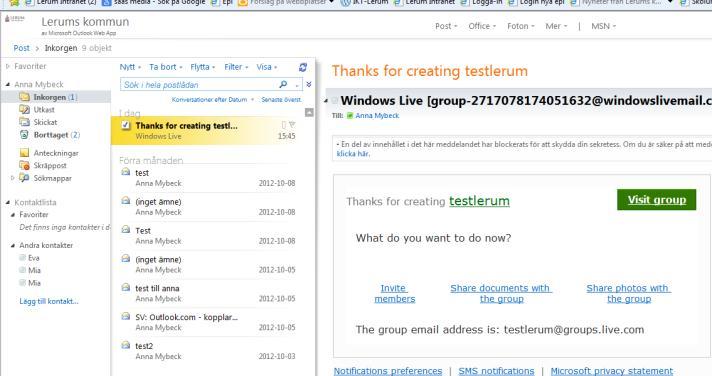Viewport: 712px width, 376px height.
Task: Open the 'test2' message row
Action: click(208, 351)
